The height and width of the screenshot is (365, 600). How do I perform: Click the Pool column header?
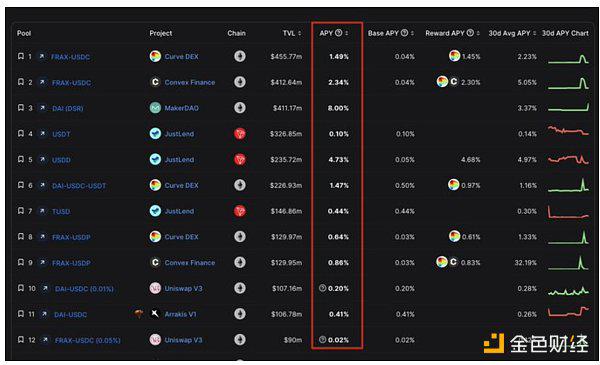(24, 33)
